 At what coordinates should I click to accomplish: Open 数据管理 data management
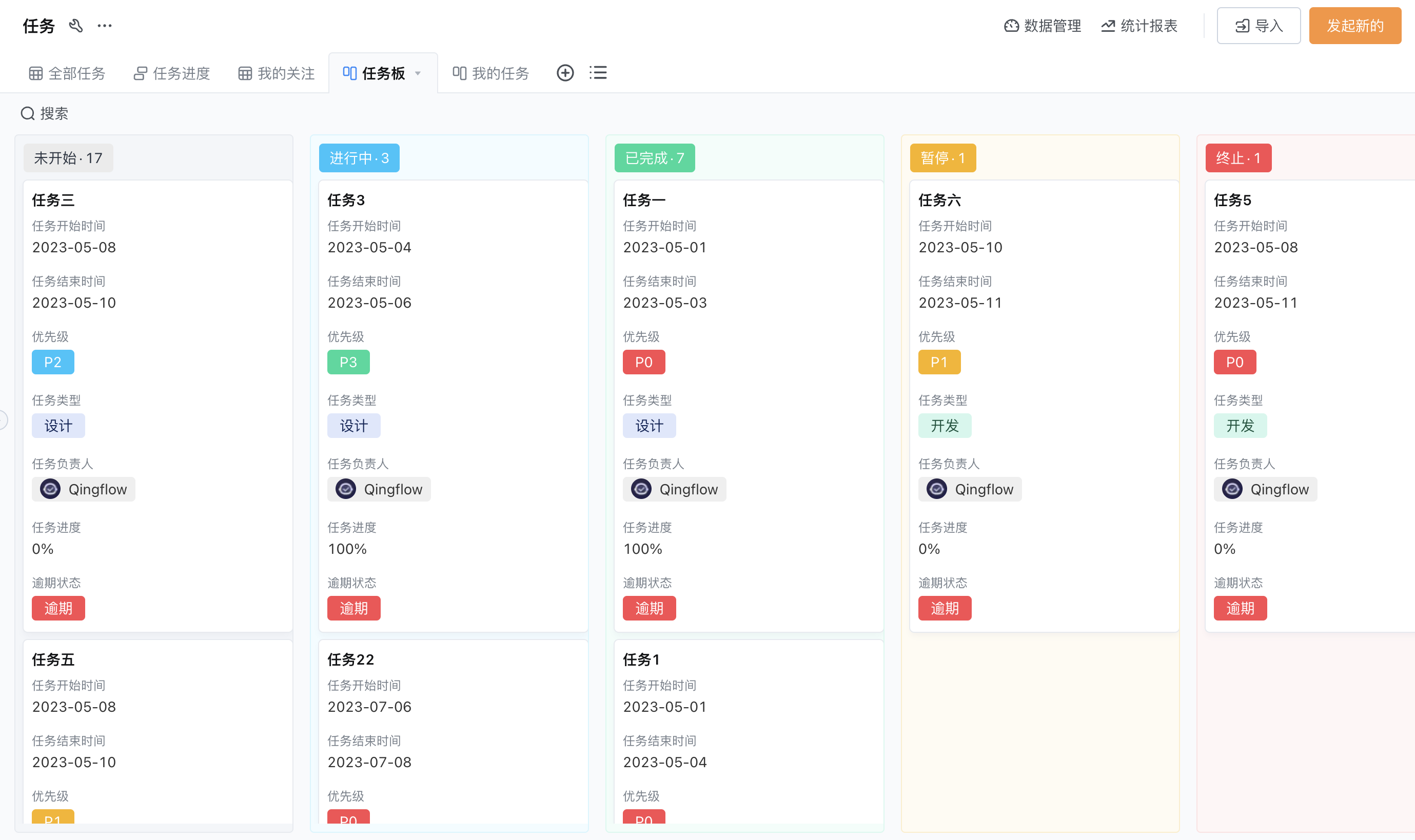tap(1043, 26)
